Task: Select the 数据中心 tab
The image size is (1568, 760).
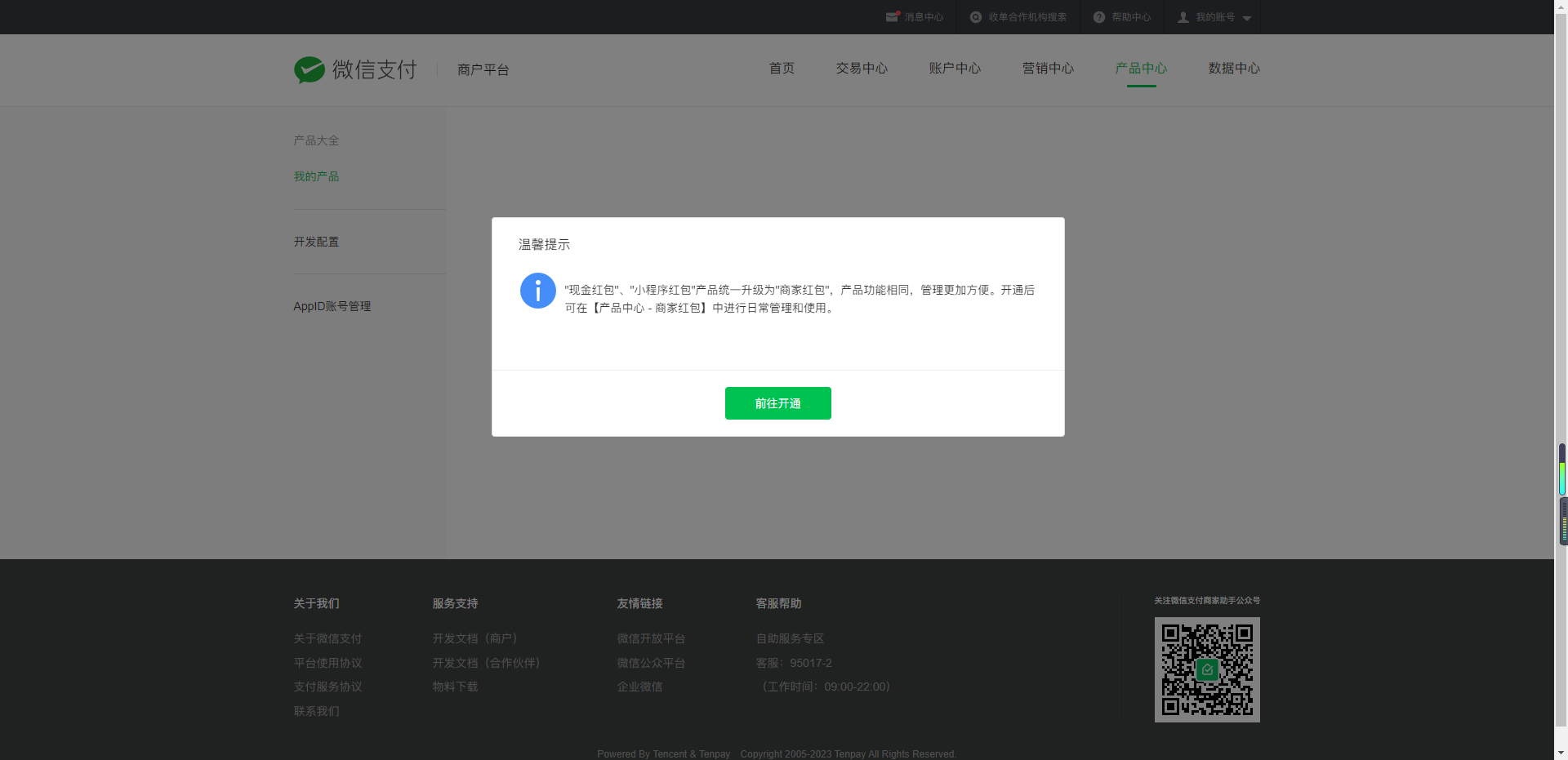Action: 1234,69
